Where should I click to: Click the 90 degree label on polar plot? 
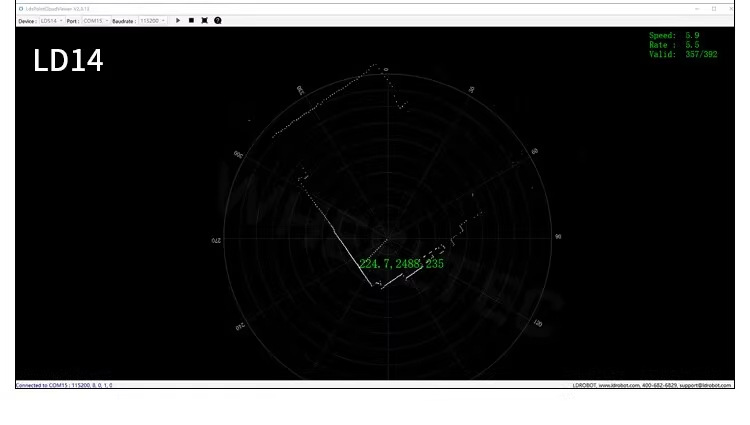[558, 237]
